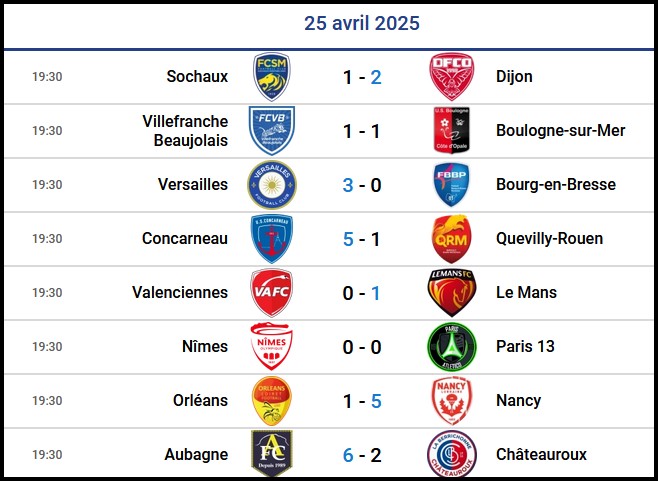
Task: Click the Nancy club crest
Action: pyautogui.click(x=451, y=400)
